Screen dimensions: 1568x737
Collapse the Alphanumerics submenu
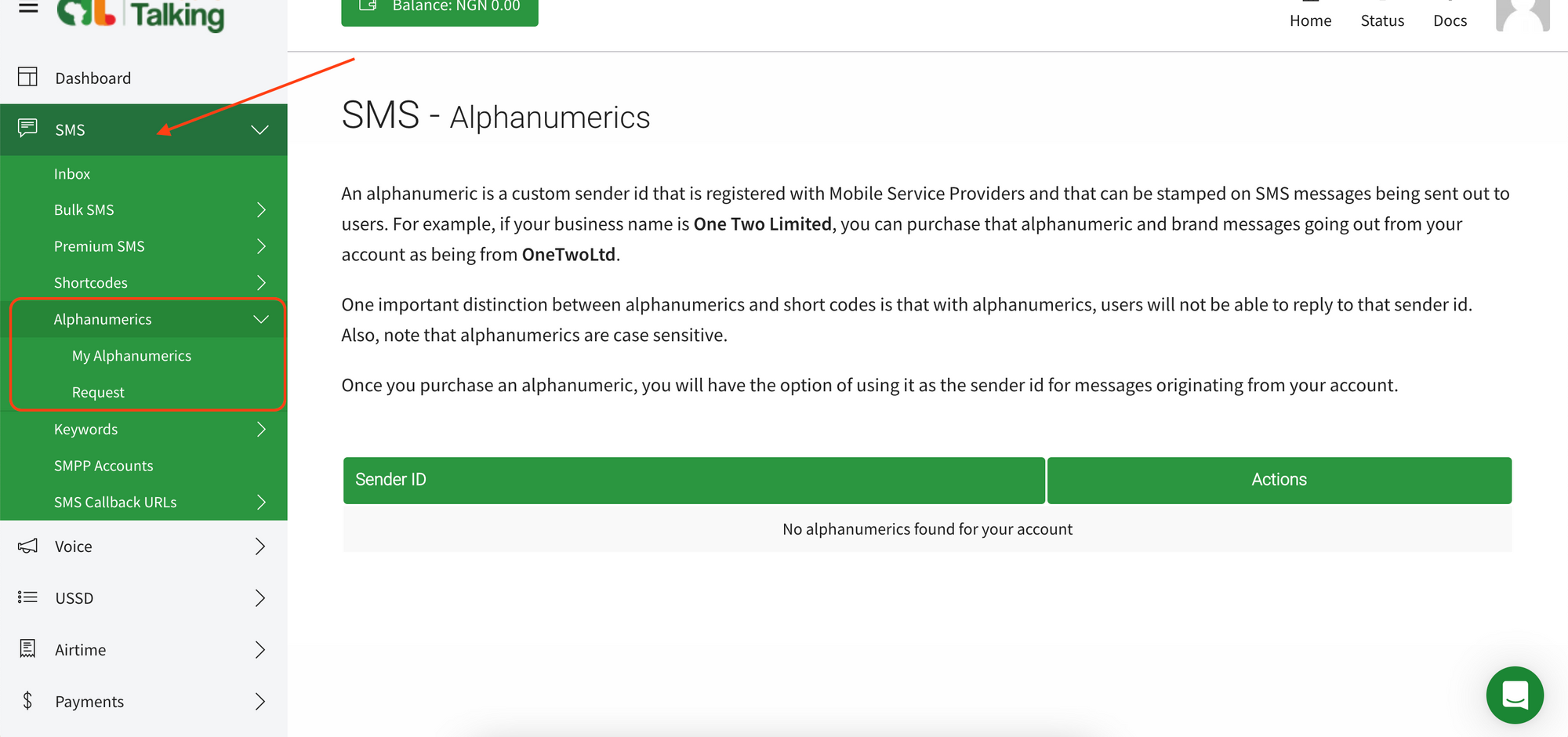point(260,319)
